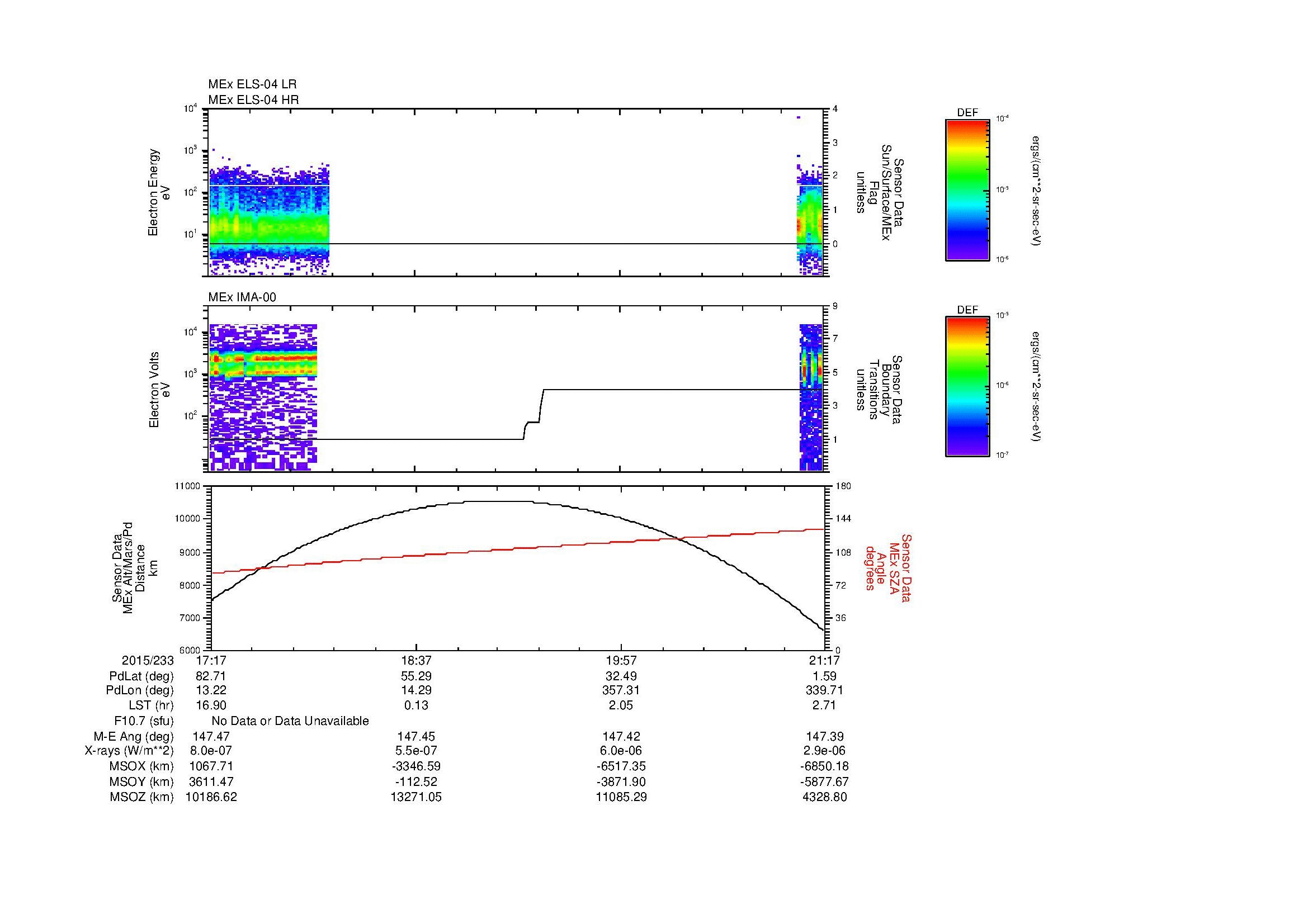This screenshot has width=1308, height=924.
Task: Click X-rays value 6.0e-06
Action: 621,751
